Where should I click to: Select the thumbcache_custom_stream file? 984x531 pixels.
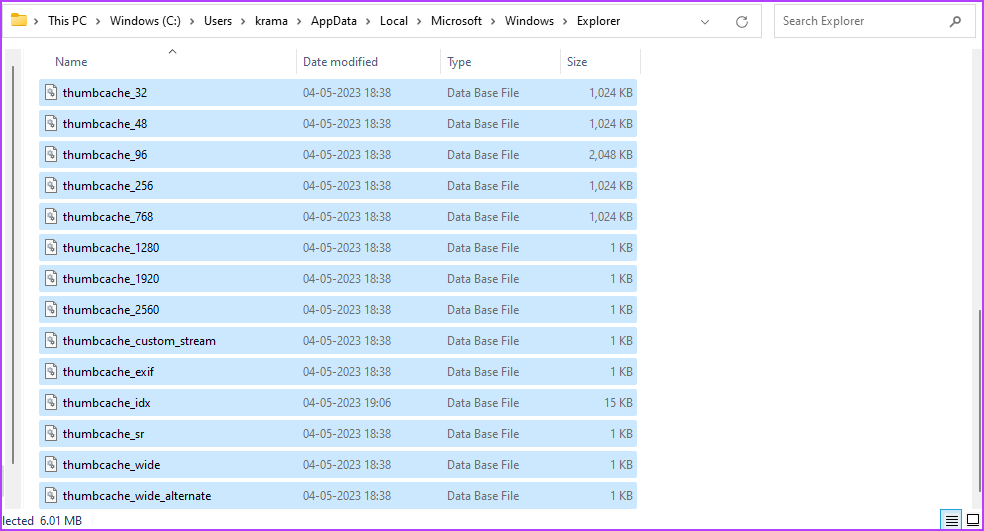(338, 341)
